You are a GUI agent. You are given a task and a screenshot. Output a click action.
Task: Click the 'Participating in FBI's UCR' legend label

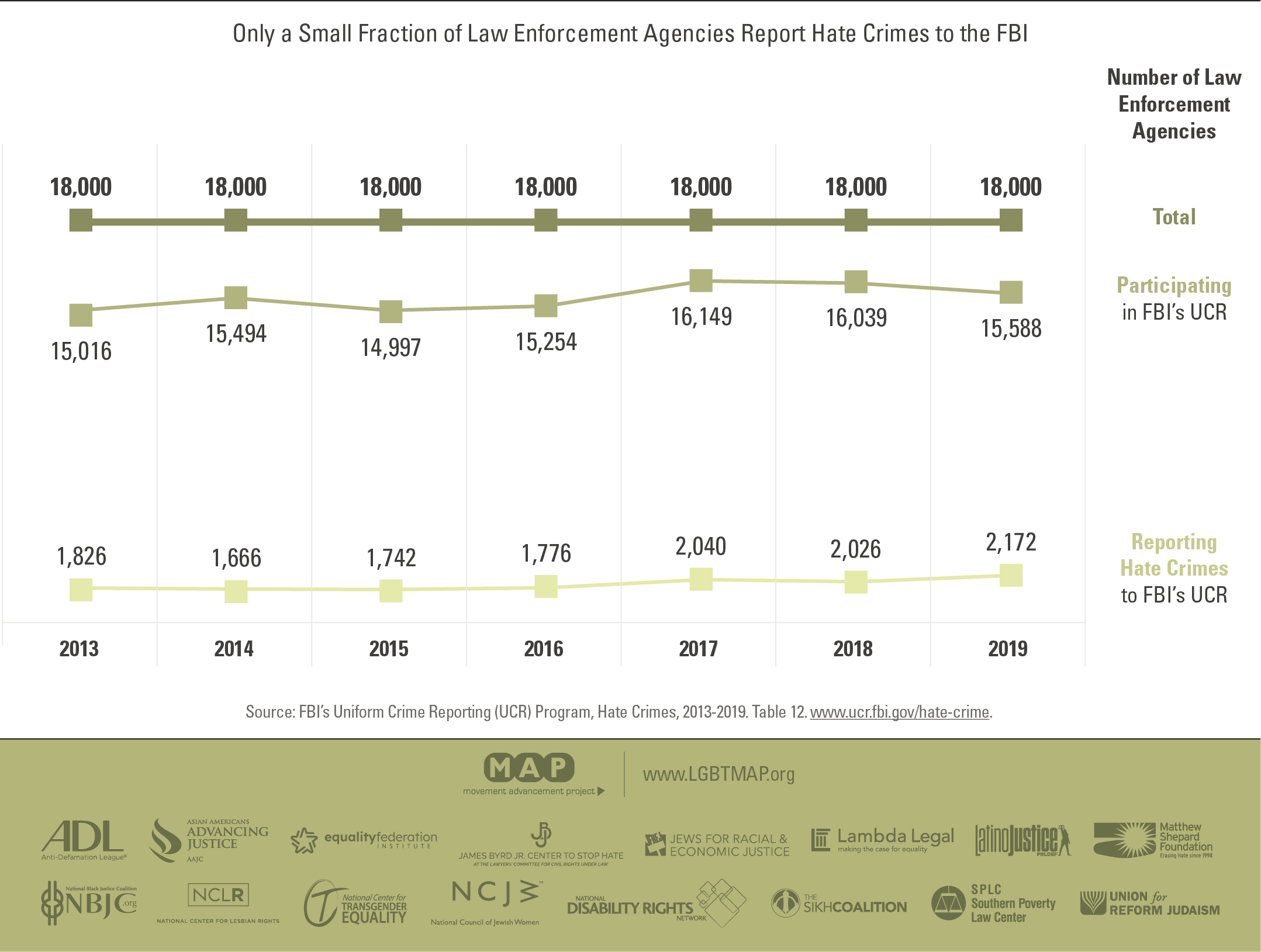1174,299
